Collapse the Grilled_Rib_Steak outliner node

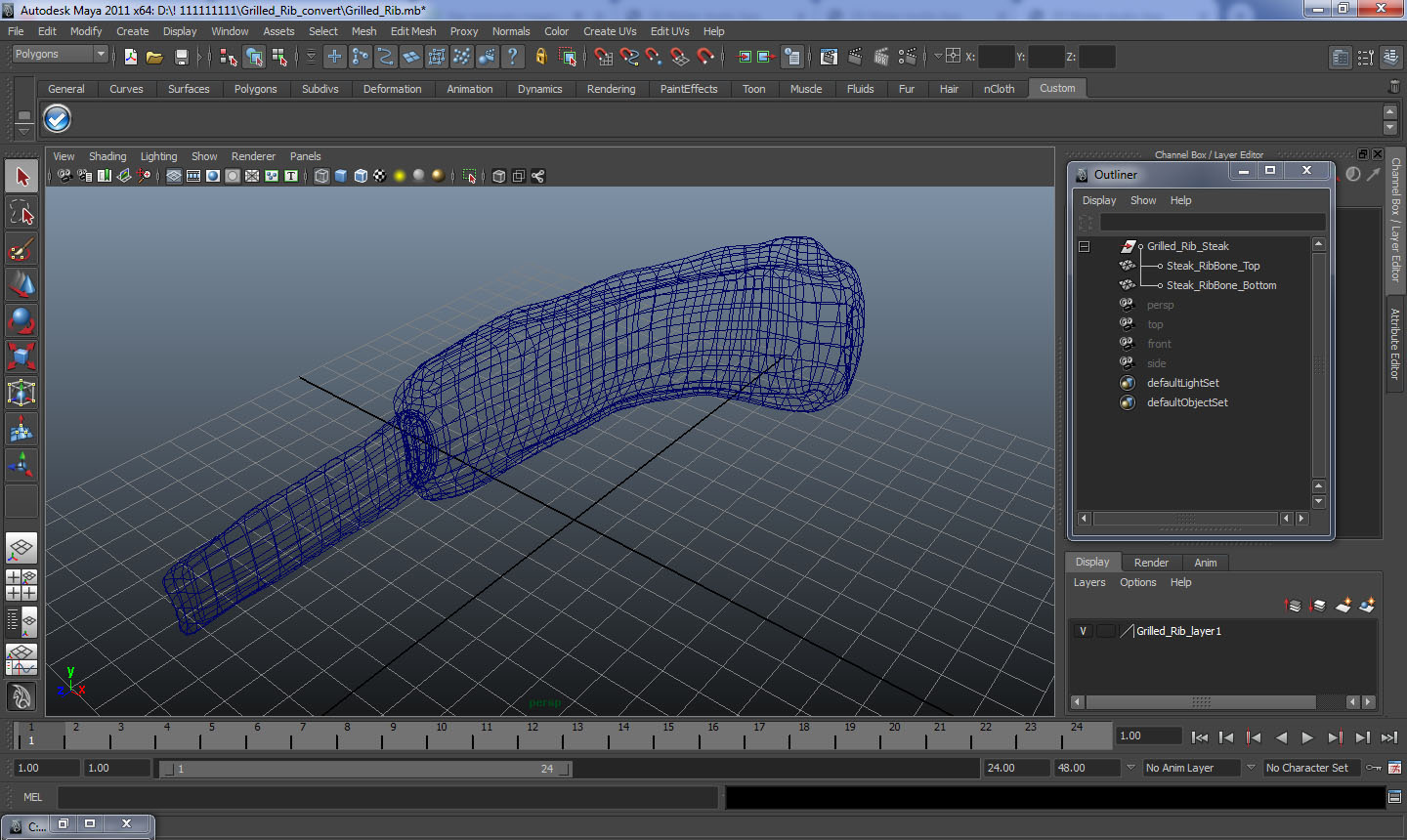tap(1084, 246)
